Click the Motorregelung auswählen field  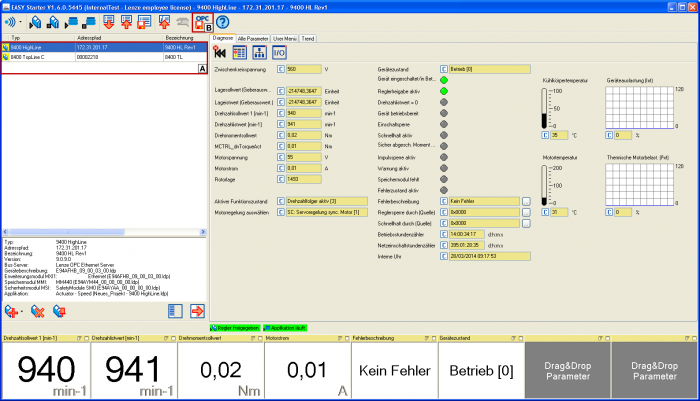pos(327,213)
